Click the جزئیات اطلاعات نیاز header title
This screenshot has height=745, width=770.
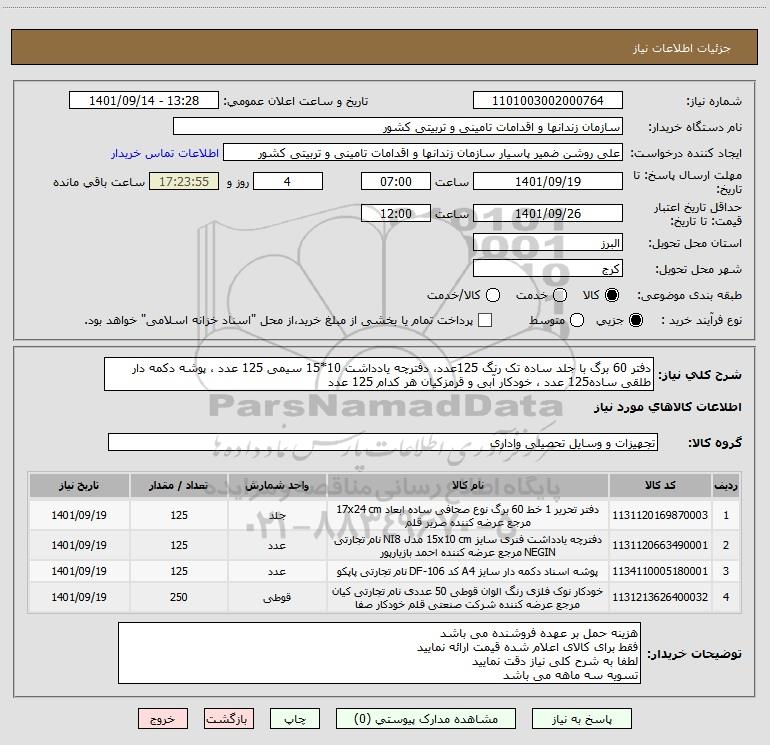point(681,48)
